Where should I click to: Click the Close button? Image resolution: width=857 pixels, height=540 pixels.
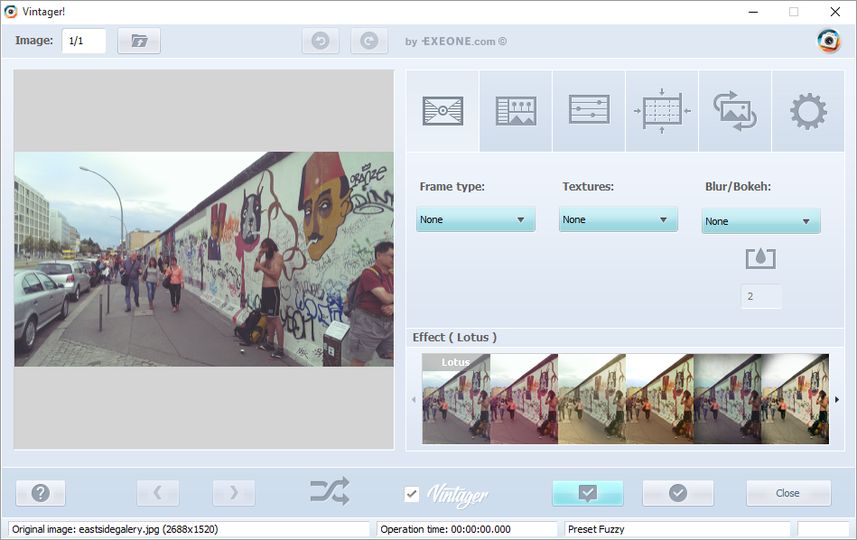(x=788, y=493)
